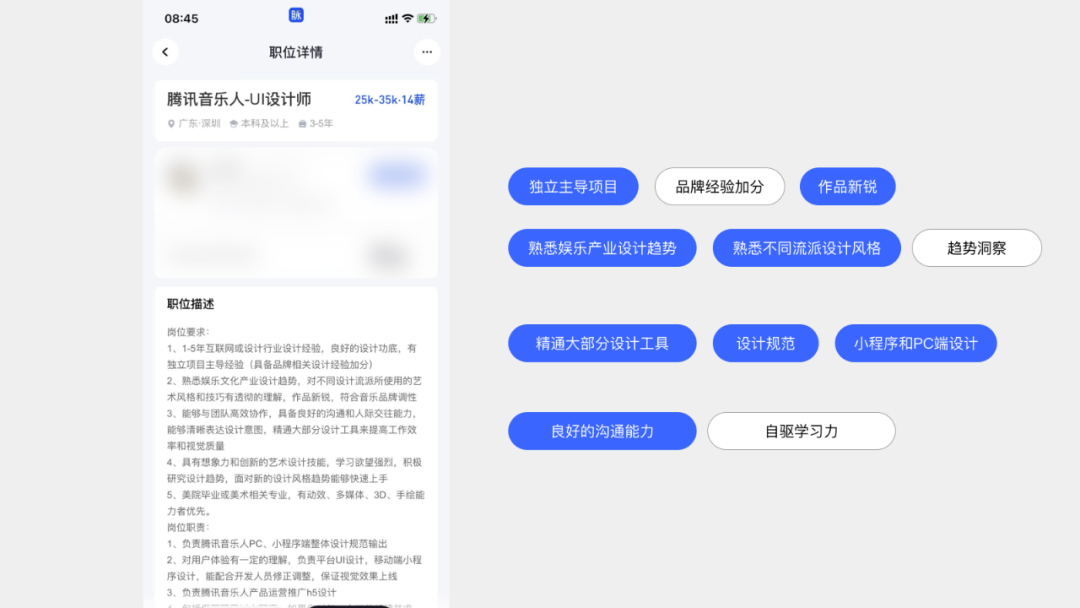Toggle the 熟悉娱乐产业设计趋势 tag

(602, 248)
